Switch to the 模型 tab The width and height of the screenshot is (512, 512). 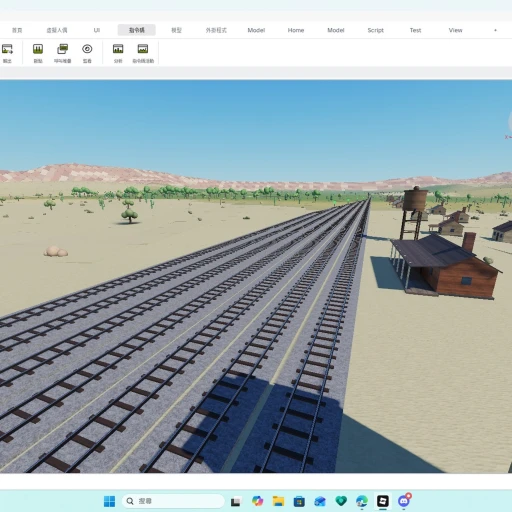pos(176,30)
